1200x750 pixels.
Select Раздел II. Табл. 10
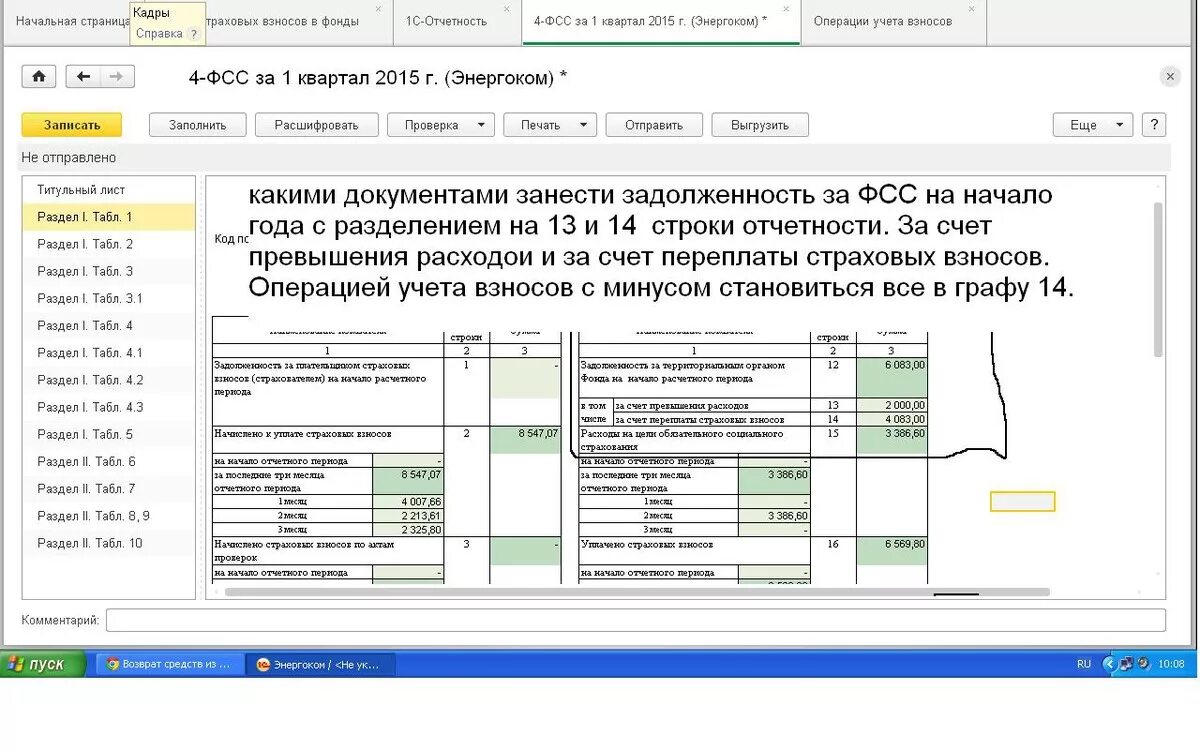pyautogui.click(x=108, y=543)
